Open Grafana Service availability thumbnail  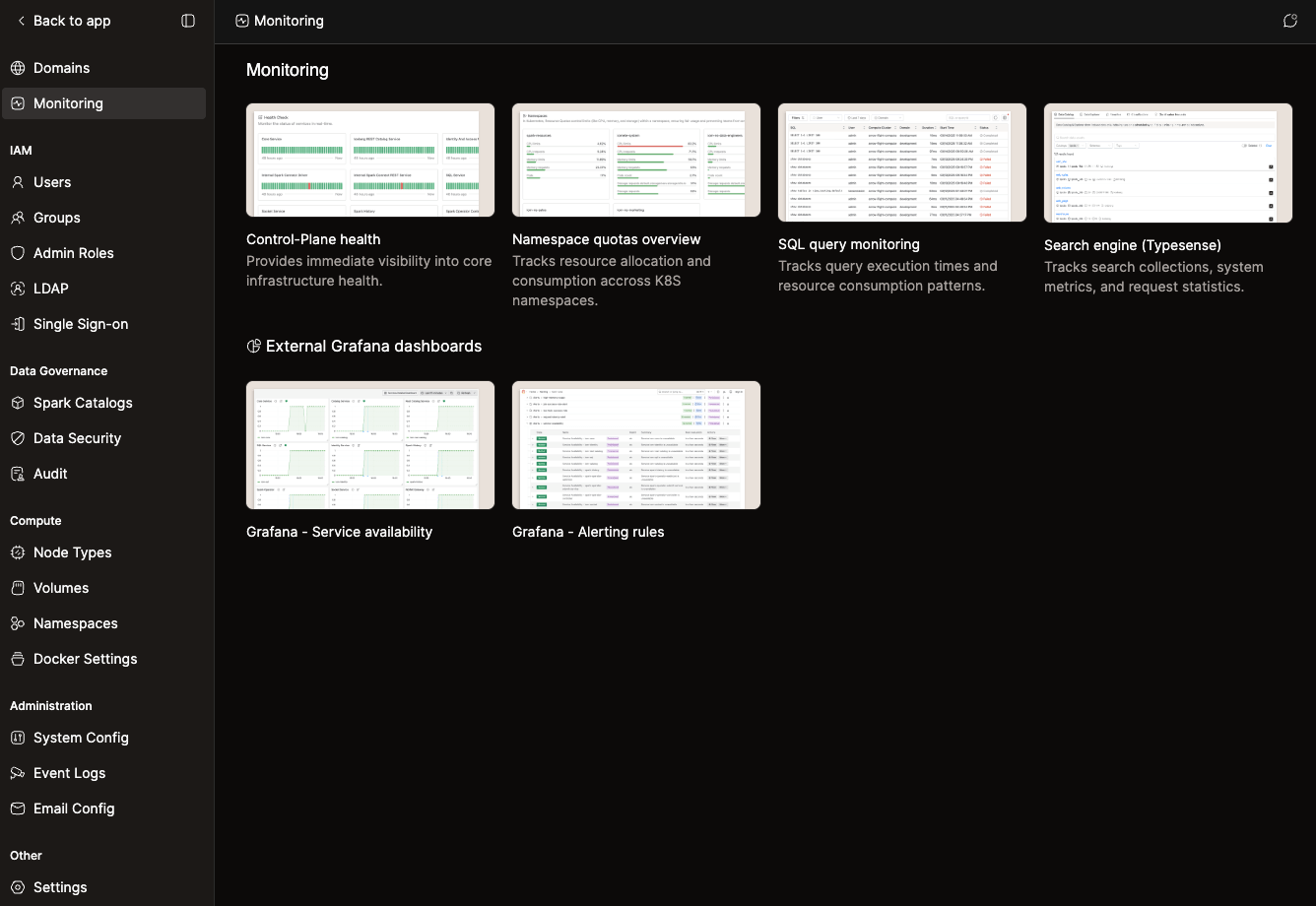coord(370,445)
